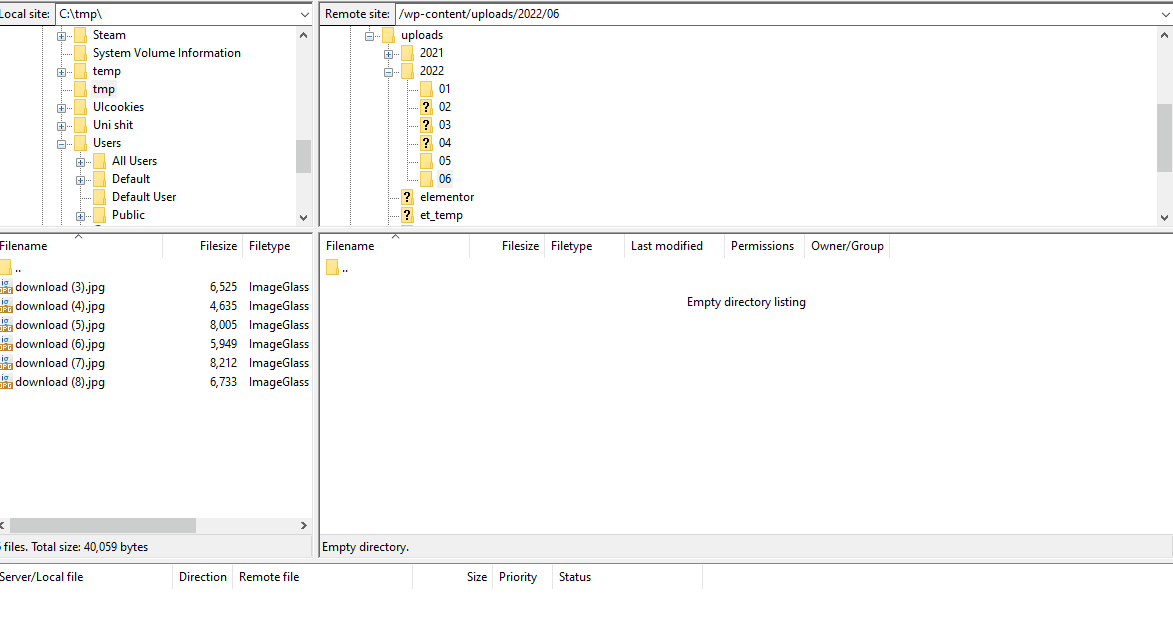This screenshot has width=1173, height=636.
Task: Click the question-mark folder icon for 04
Action: point(426,143)
